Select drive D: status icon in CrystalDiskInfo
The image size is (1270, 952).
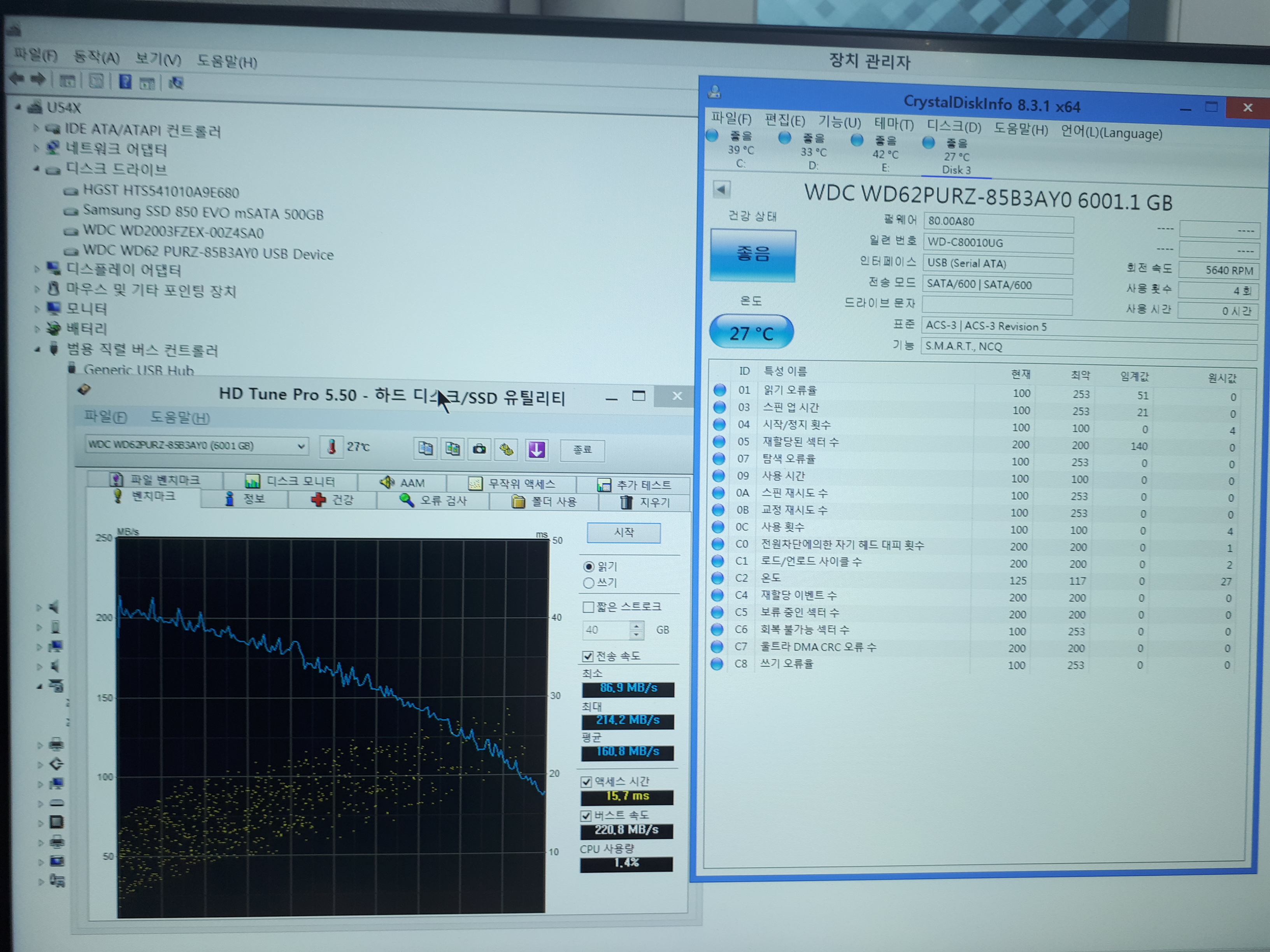point(784,138)
